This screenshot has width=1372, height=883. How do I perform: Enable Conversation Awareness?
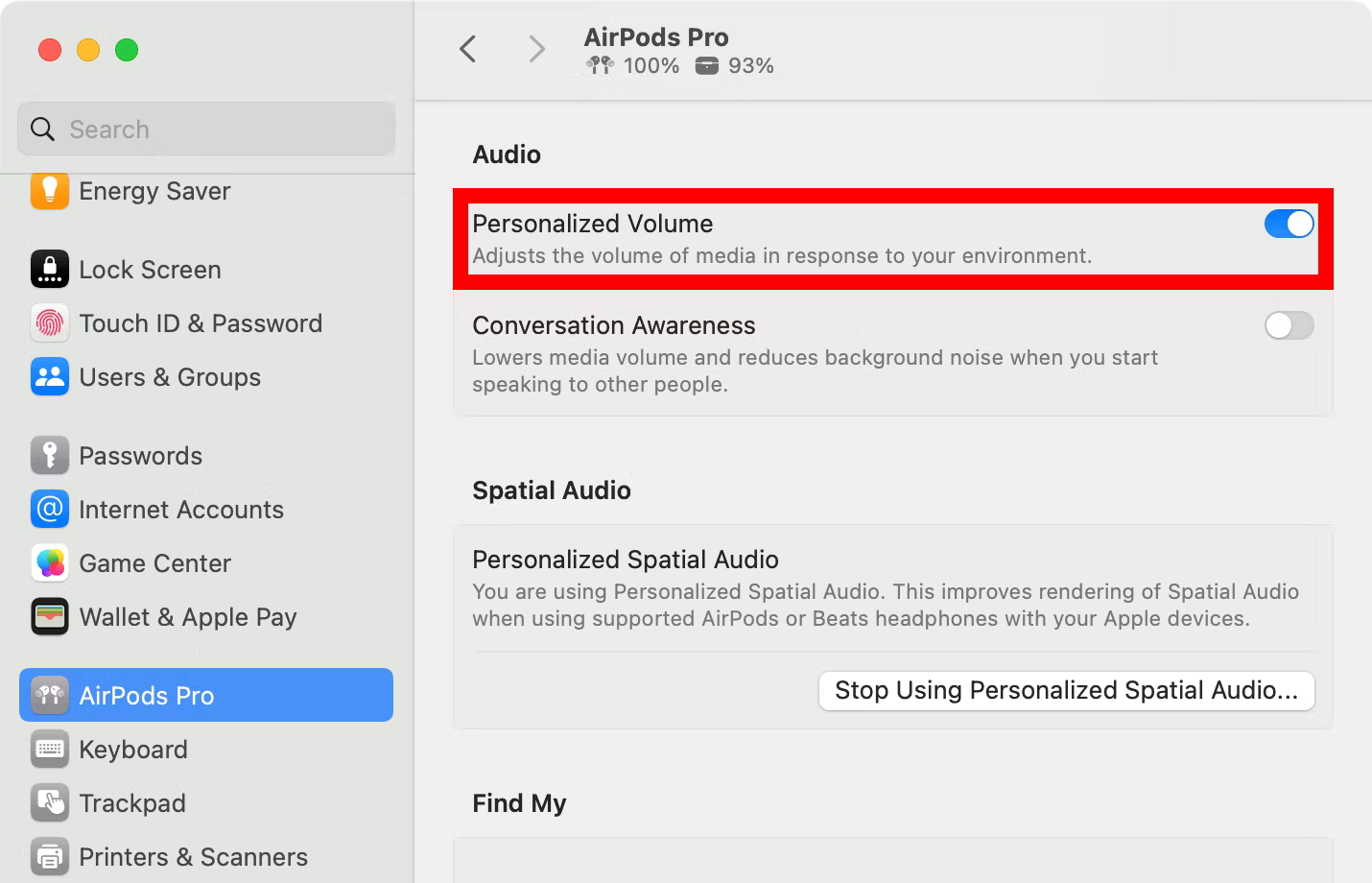pyautogui.click(x=1289, y=325)
